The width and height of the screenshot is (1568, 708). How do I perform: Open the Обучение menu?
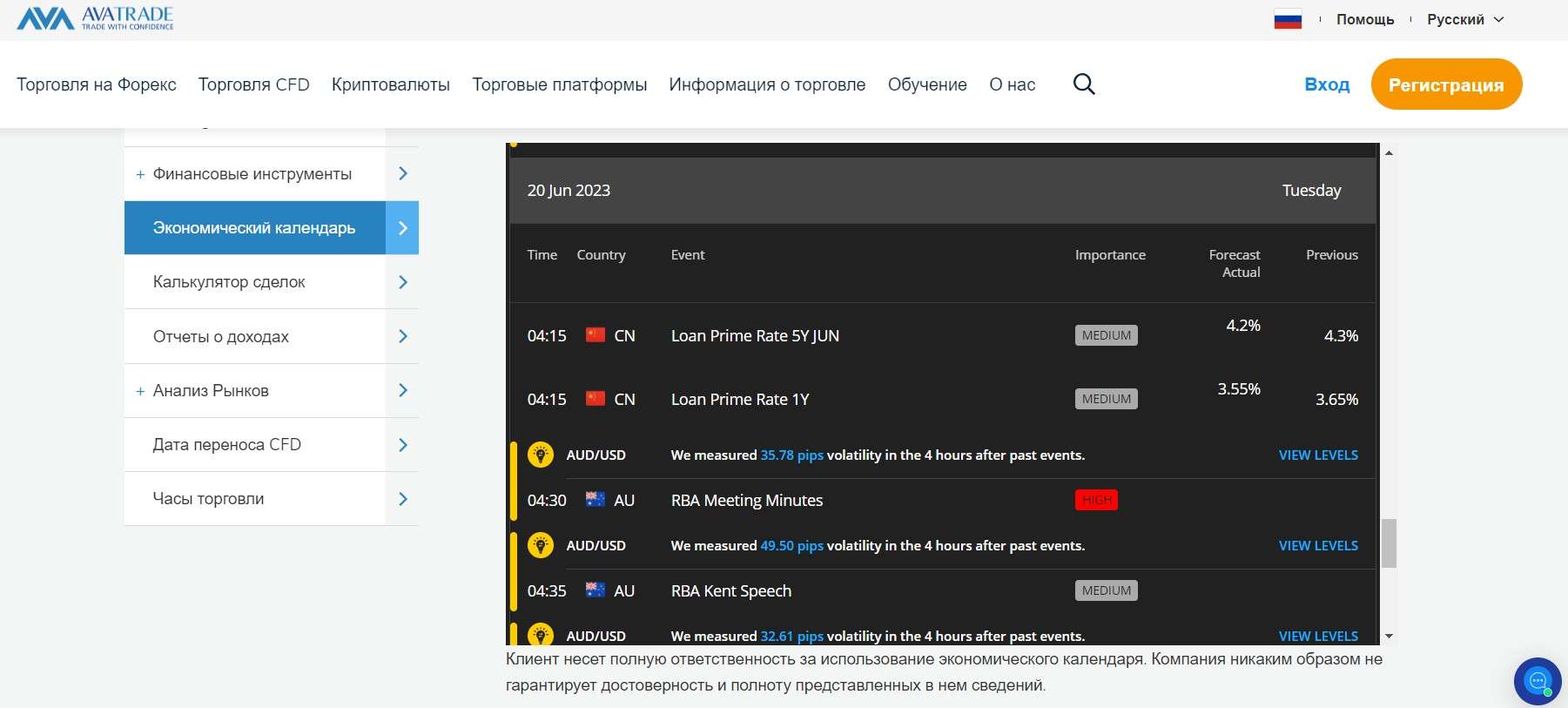pos(927,84)
